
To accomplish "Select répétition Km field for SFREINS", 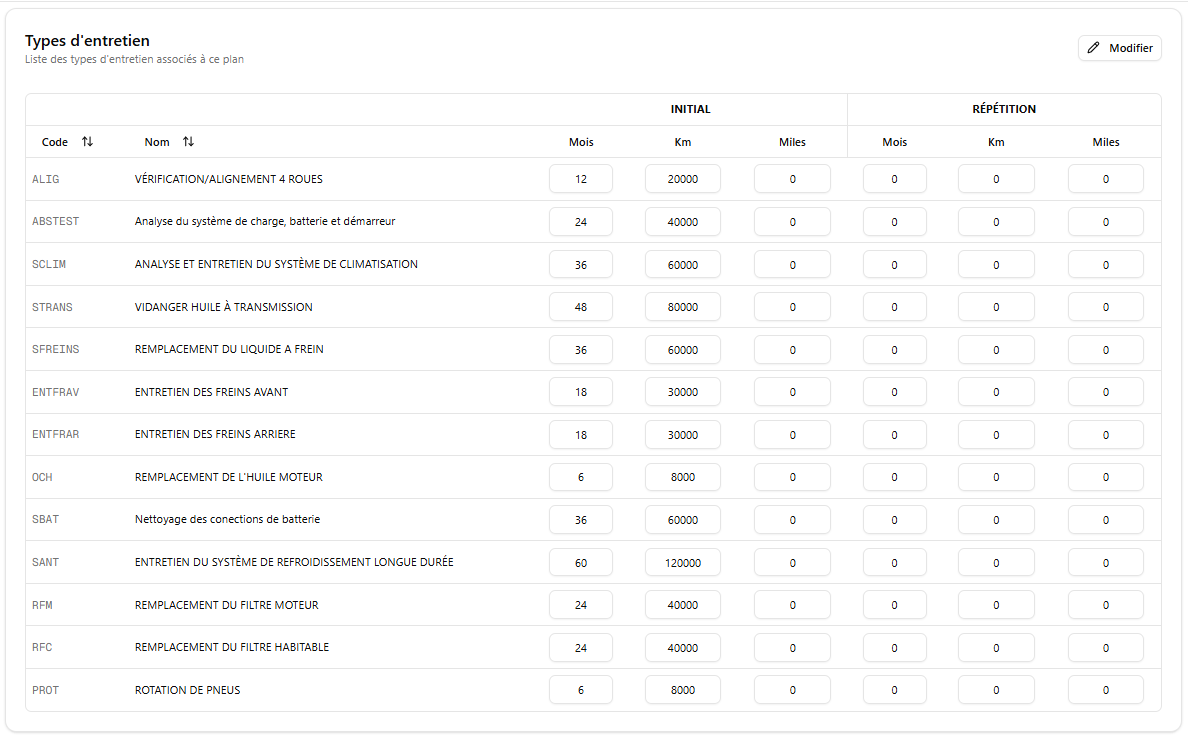I will [x=996, y=350].
